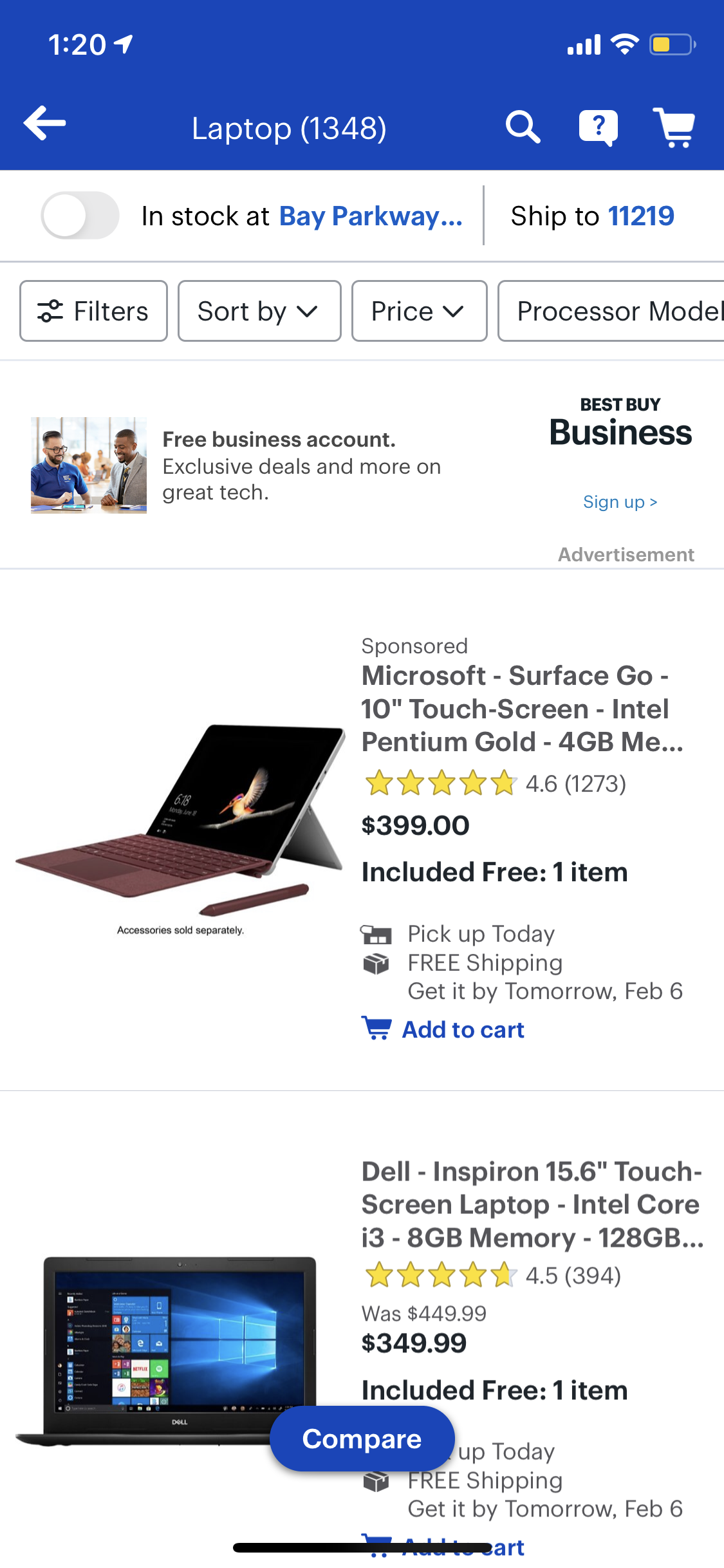
Task: Open the Processor Model filter dropdown
Action: (611, 311)
